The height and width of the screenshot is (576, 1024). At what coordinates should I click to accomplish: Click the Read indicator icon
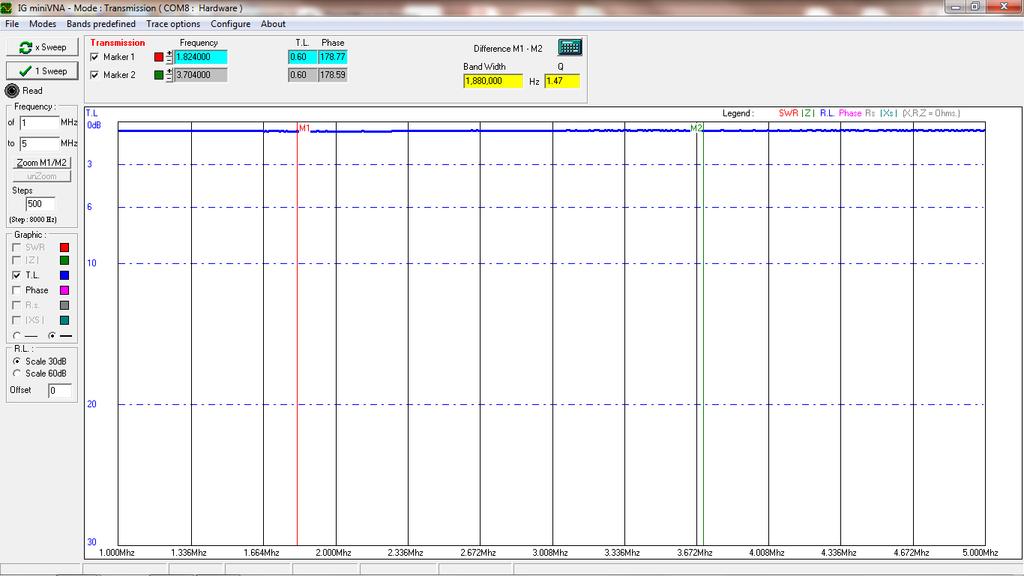(12, 91)
